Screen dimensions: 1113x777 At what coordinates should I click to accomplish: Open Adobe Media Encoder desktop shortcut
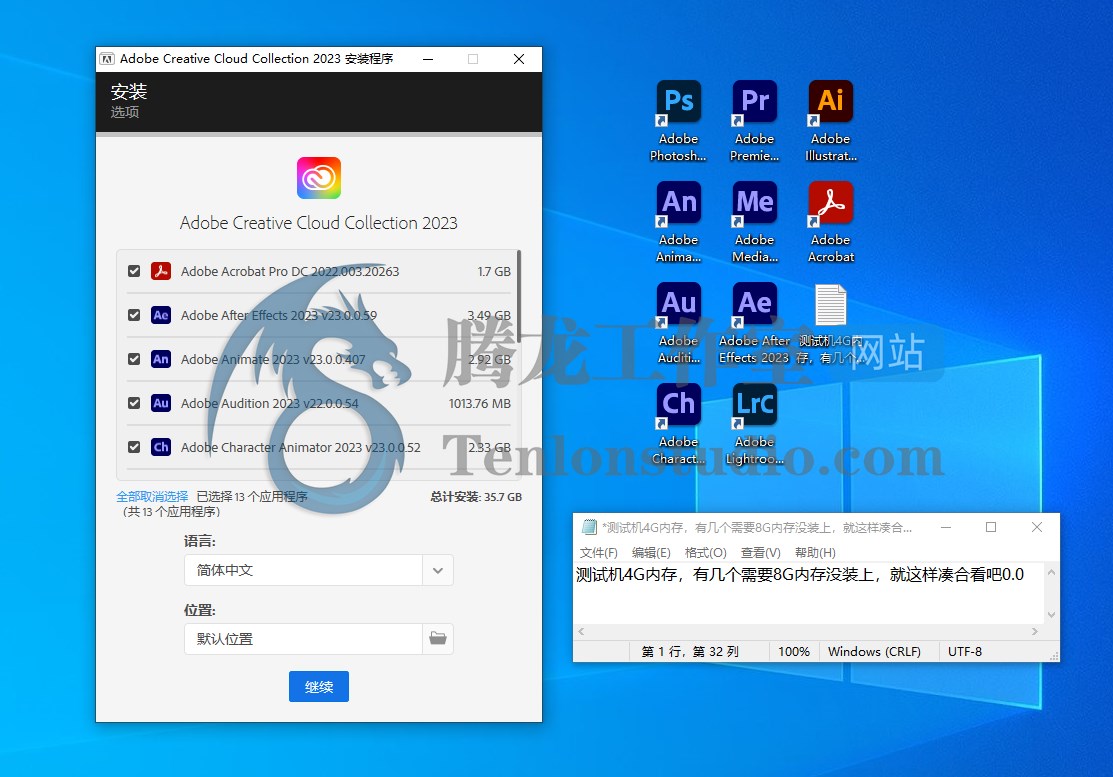[x=755, y=222]
